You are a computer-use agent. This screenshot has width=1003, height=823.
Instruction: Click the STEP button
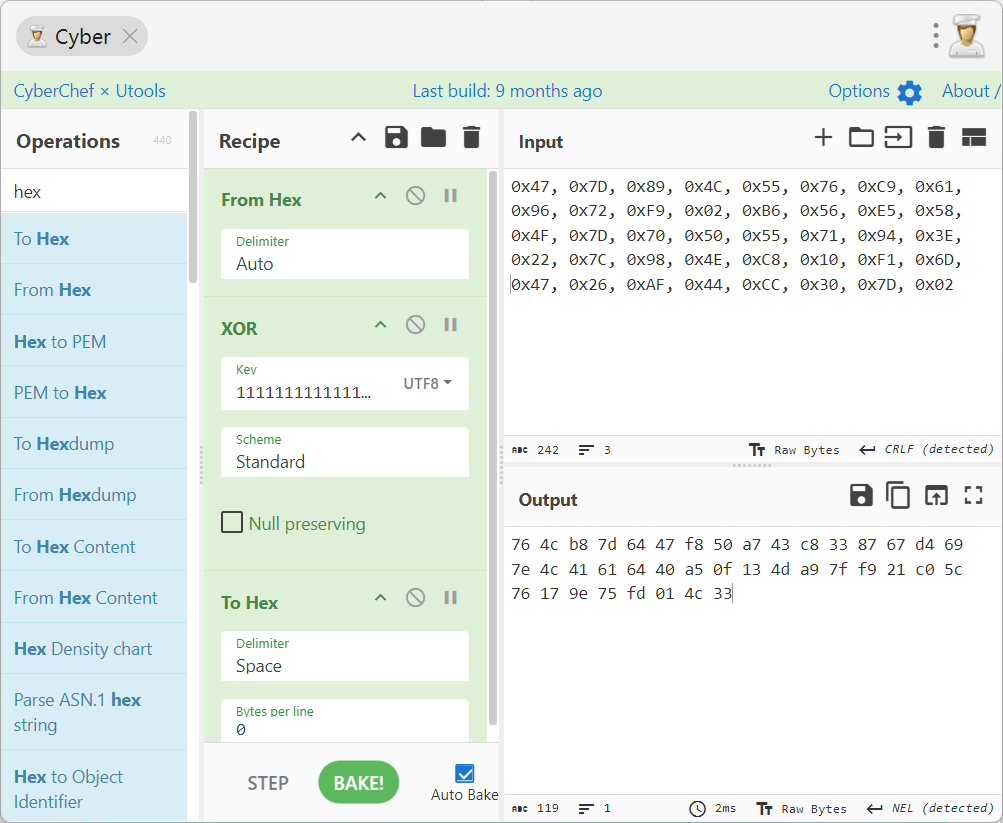point(267,783)
